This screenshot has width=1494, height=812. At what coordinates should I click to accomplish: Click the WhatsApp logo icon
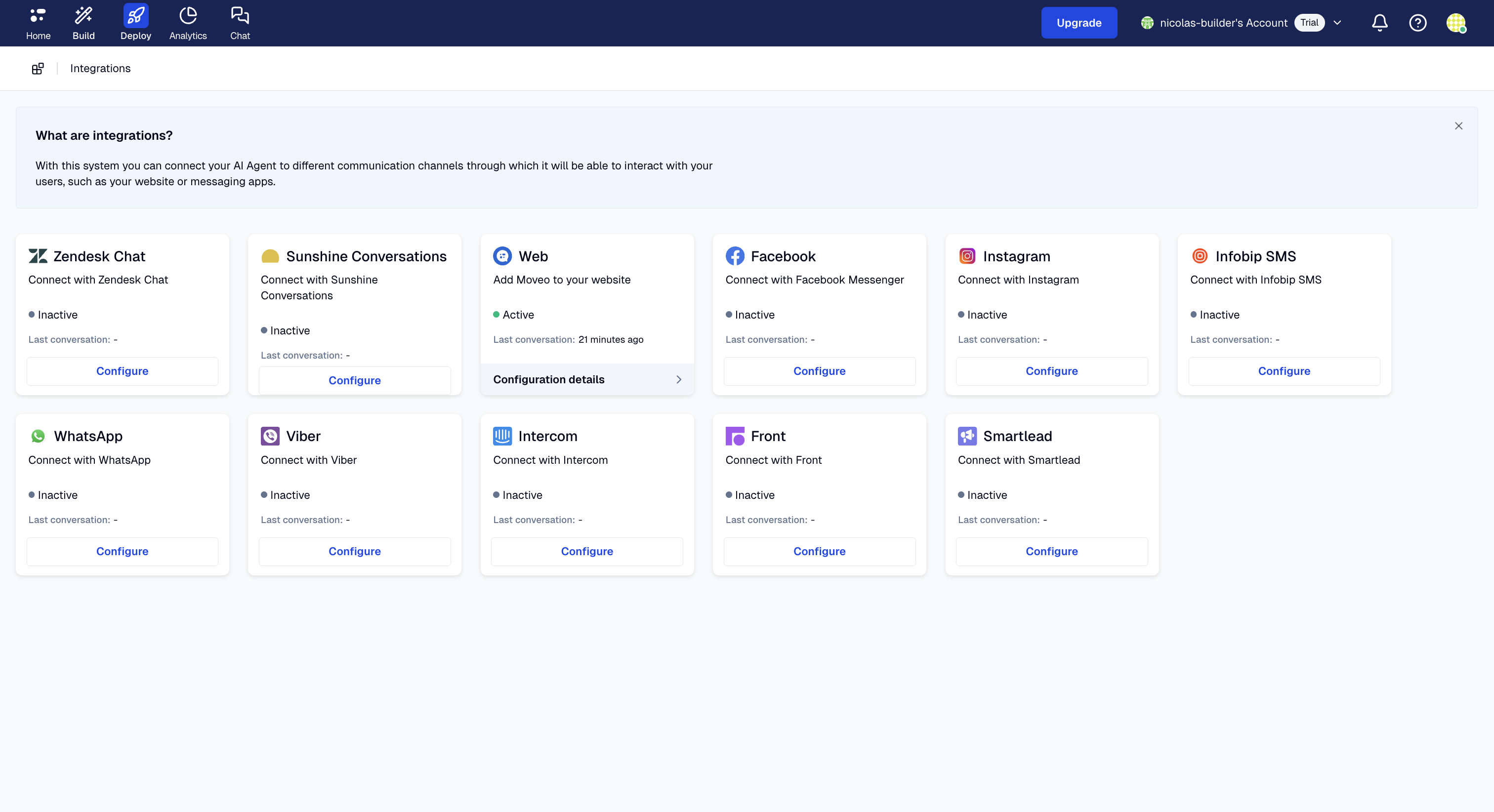38,436
